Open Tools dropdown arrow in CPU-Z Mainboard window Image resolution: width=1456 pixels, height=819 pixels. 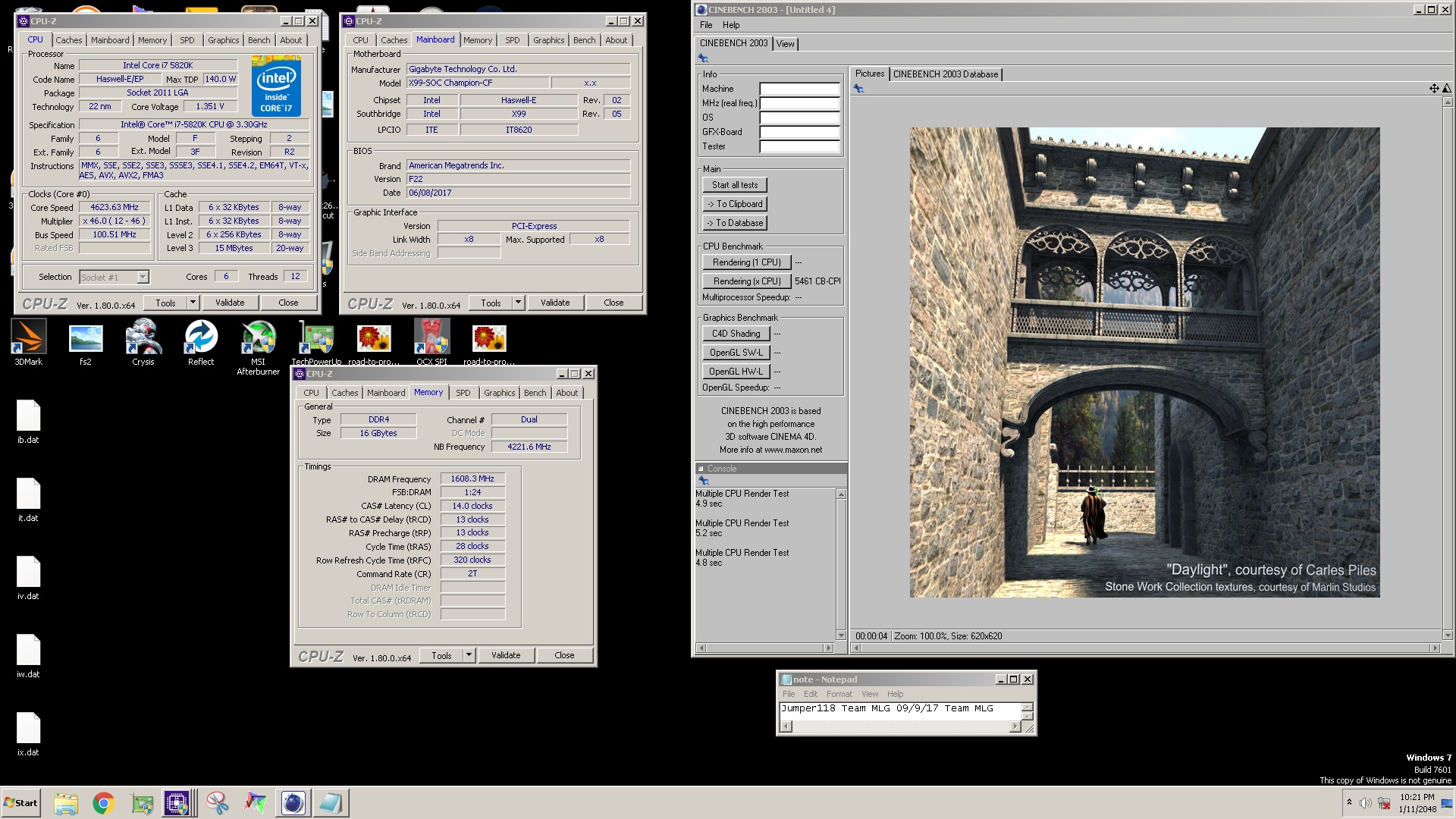tap(518, 303)
